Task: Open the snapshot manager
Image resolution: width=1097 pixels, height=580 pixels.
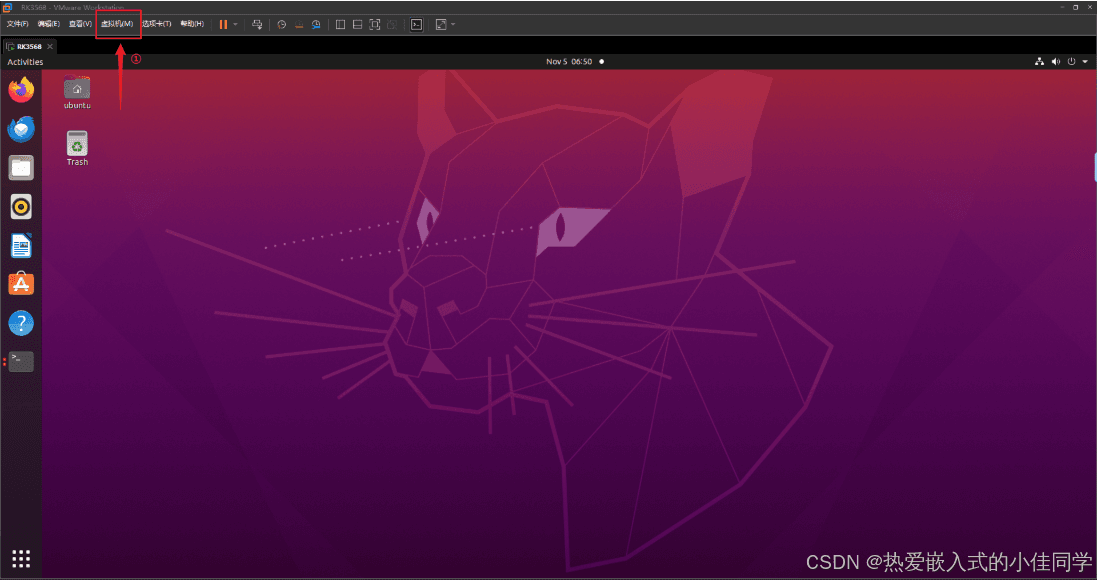Action: point(316,24)
